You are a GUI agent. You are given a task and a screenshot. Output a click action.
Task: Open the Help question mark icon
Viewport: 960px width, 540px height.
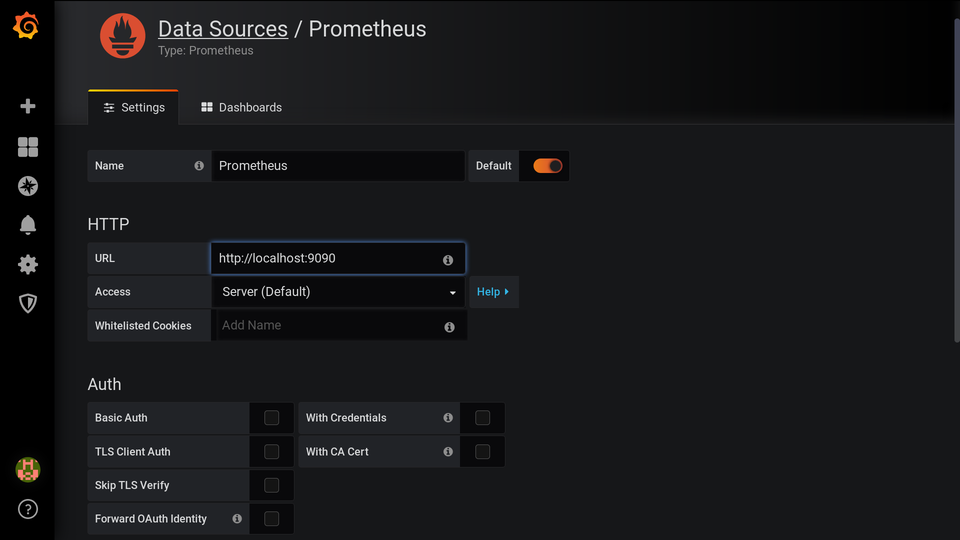click(x=28, y=510)
